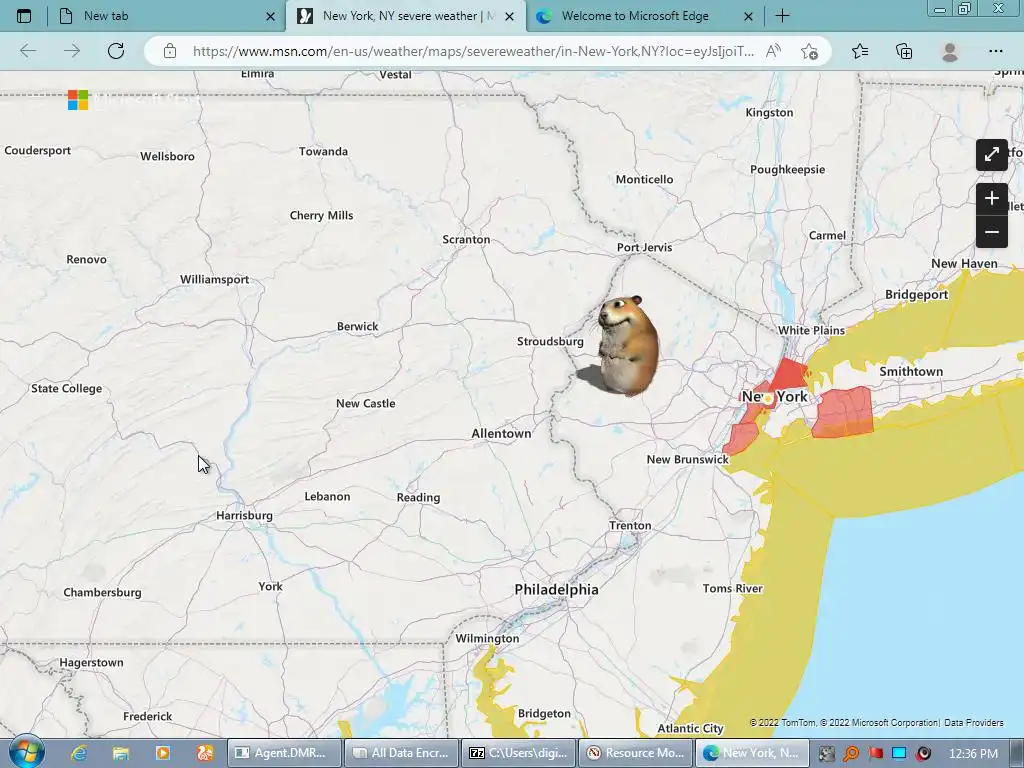This screenshot has height=768, width=1024.
Task: Switch to Edge New York taskbar button
Action: point(752,753)
